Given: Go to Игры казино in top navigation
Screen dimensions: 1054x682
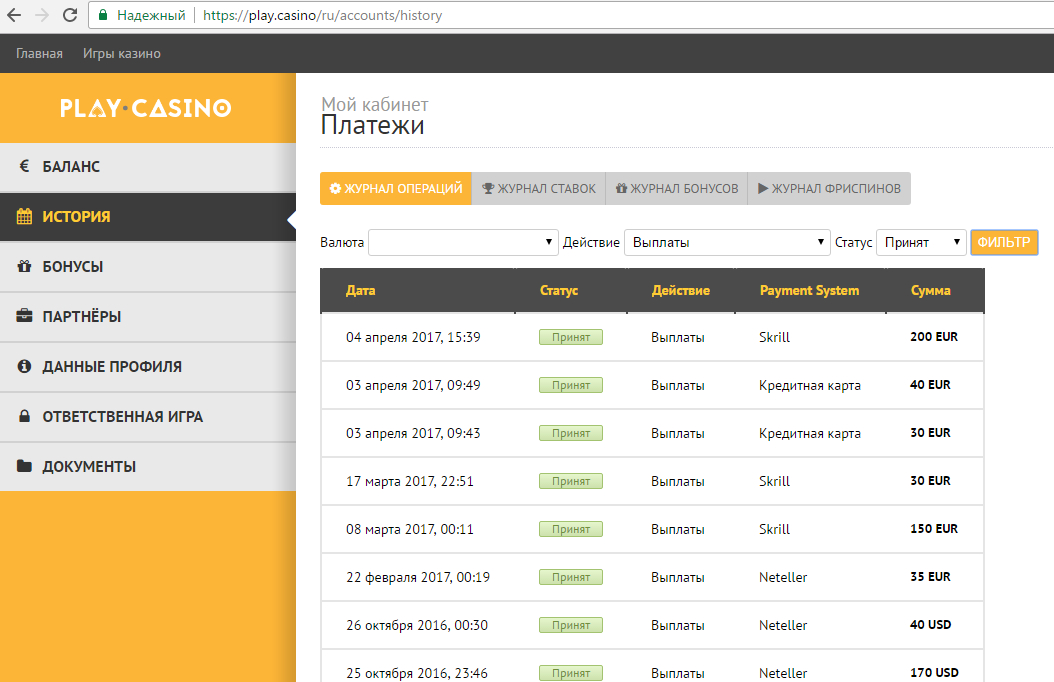Looking at the screenshot, I should pos(121,54).
